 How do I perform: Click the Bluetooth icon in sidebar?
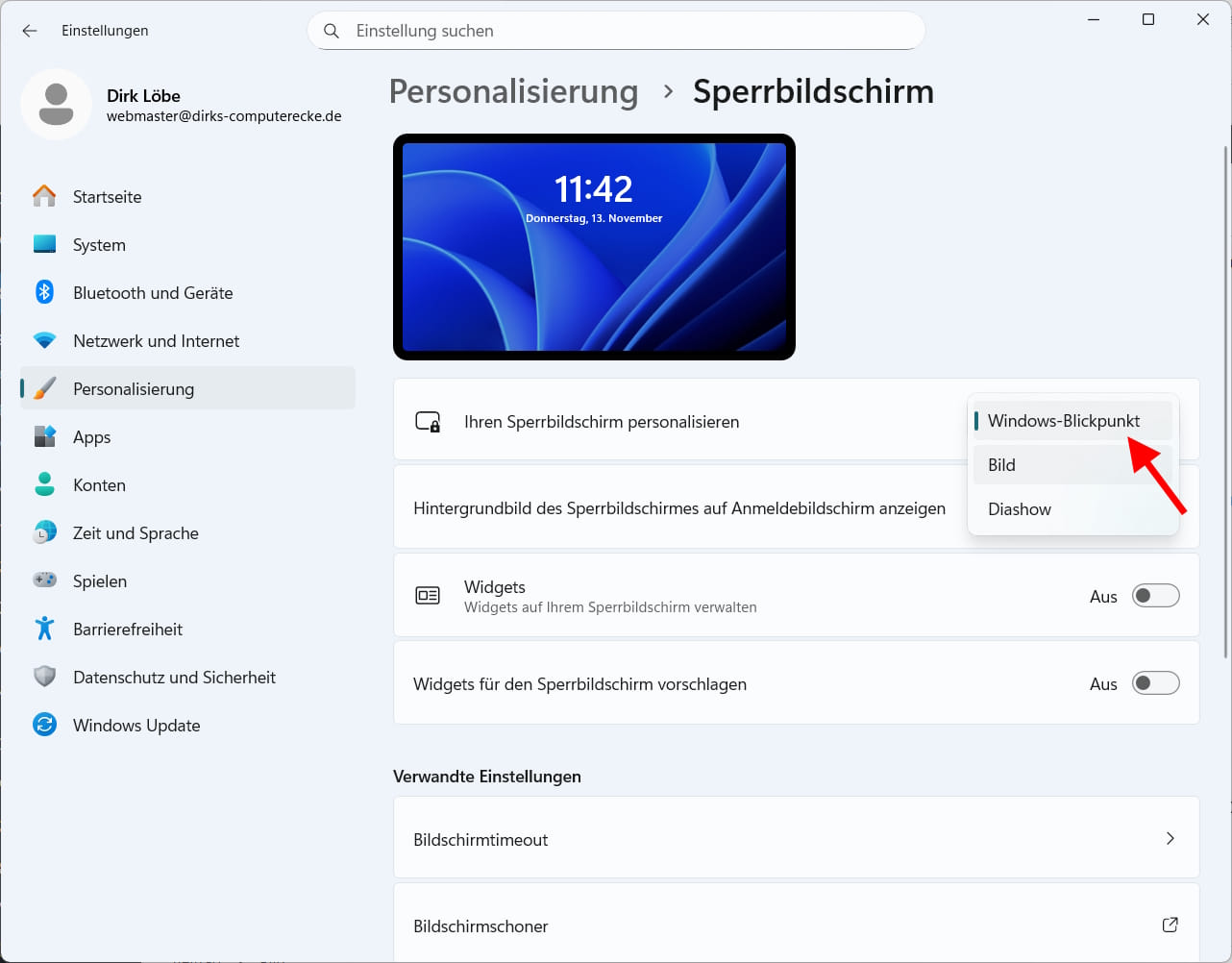coord(44,292)
